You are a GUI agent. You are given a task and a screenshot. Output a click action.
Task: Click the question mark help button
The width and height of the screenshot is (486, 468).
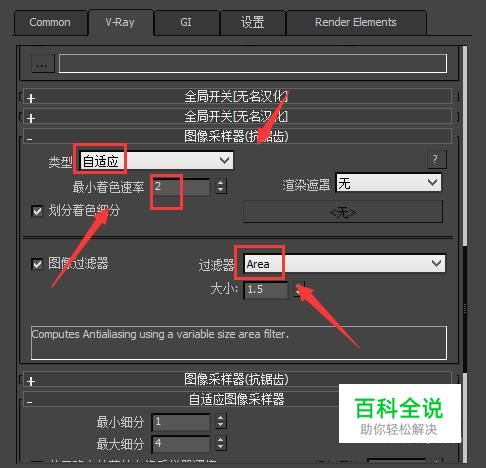click(x=436, y=160)
